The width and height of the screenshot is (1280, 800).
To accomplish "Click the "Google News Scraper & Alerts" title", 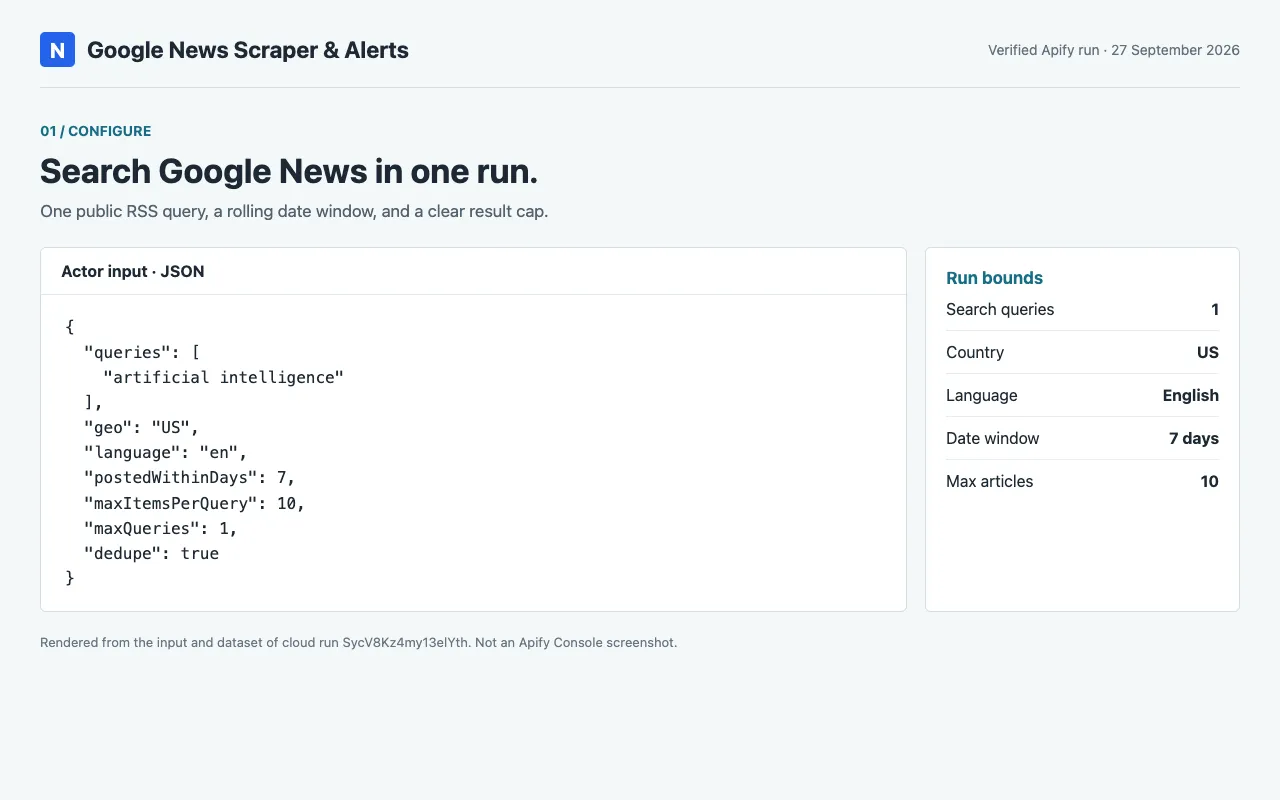I will pyautogui.click(x=248, y=50).
